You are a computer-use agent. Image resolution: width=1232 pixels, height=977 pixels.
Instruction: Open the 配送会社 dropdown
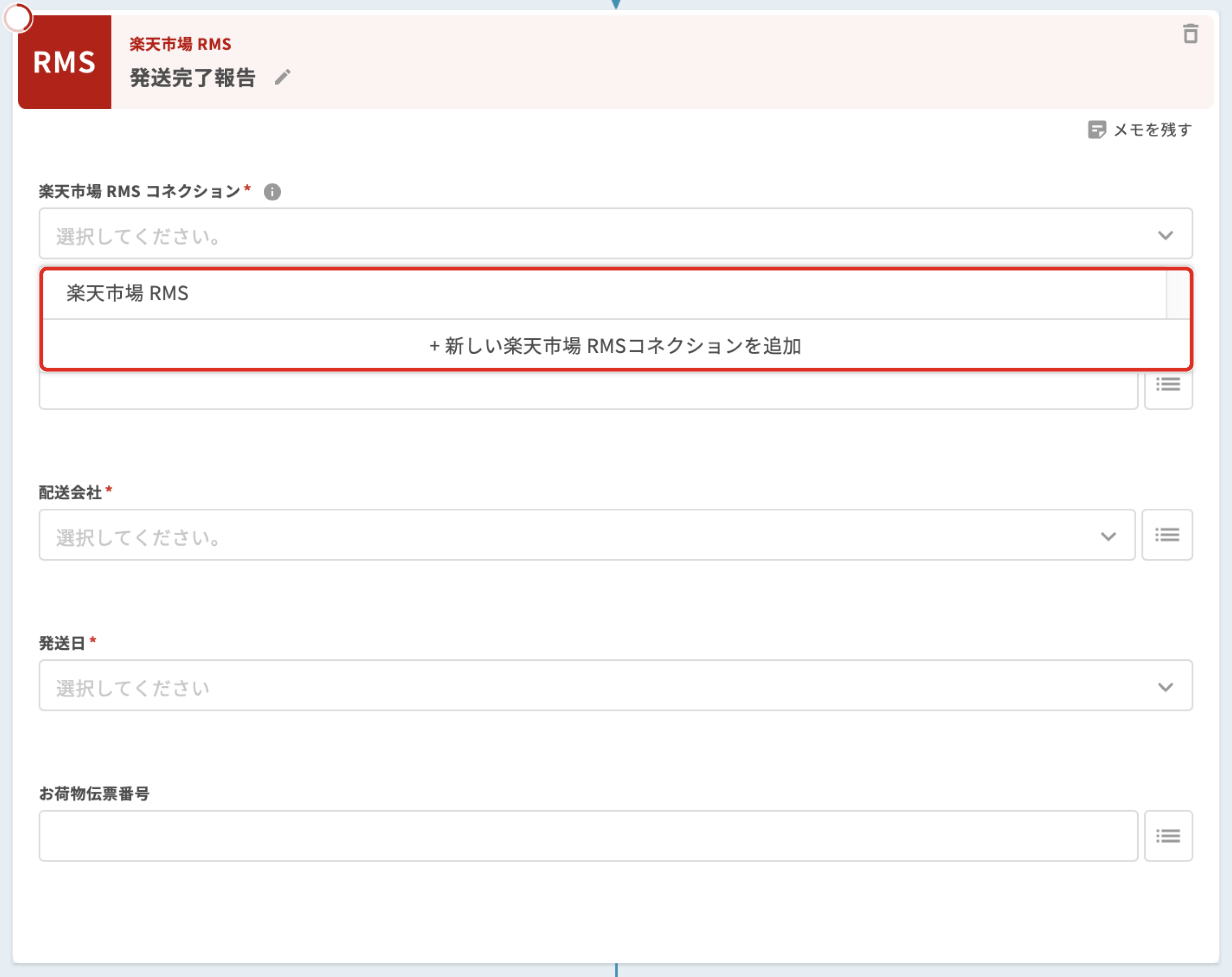[x=586, y=535]
